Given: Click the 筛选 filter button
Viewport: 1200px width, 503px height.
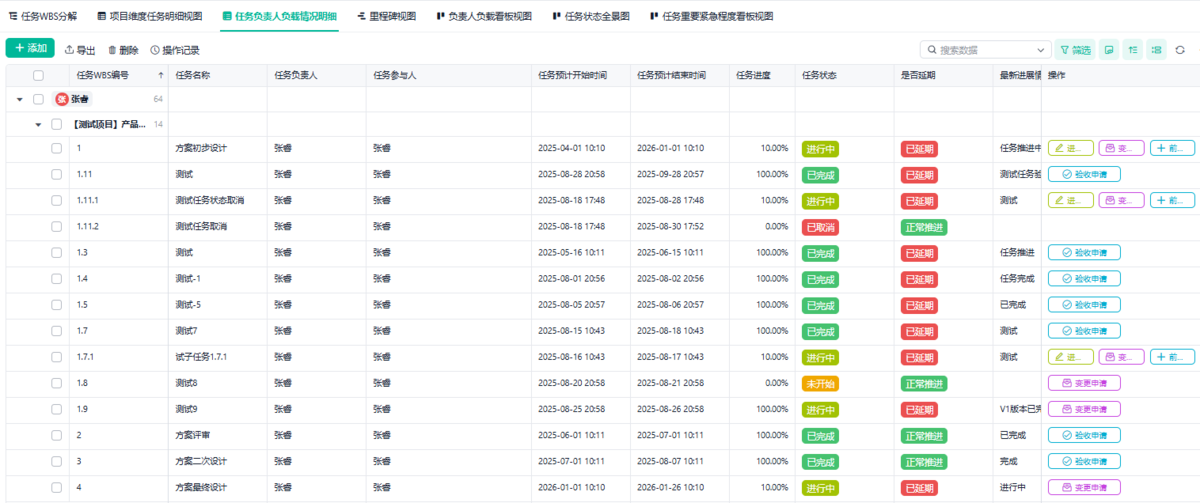Looking at the screenshot, I should coord(1076,49).
